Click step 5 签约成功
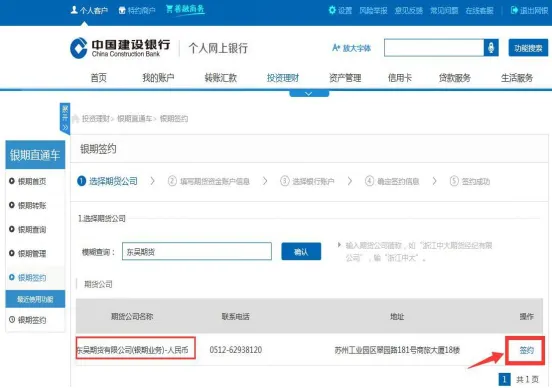Image resolution: width=552 pixels, height=388 pixels. tap(470, 181)
